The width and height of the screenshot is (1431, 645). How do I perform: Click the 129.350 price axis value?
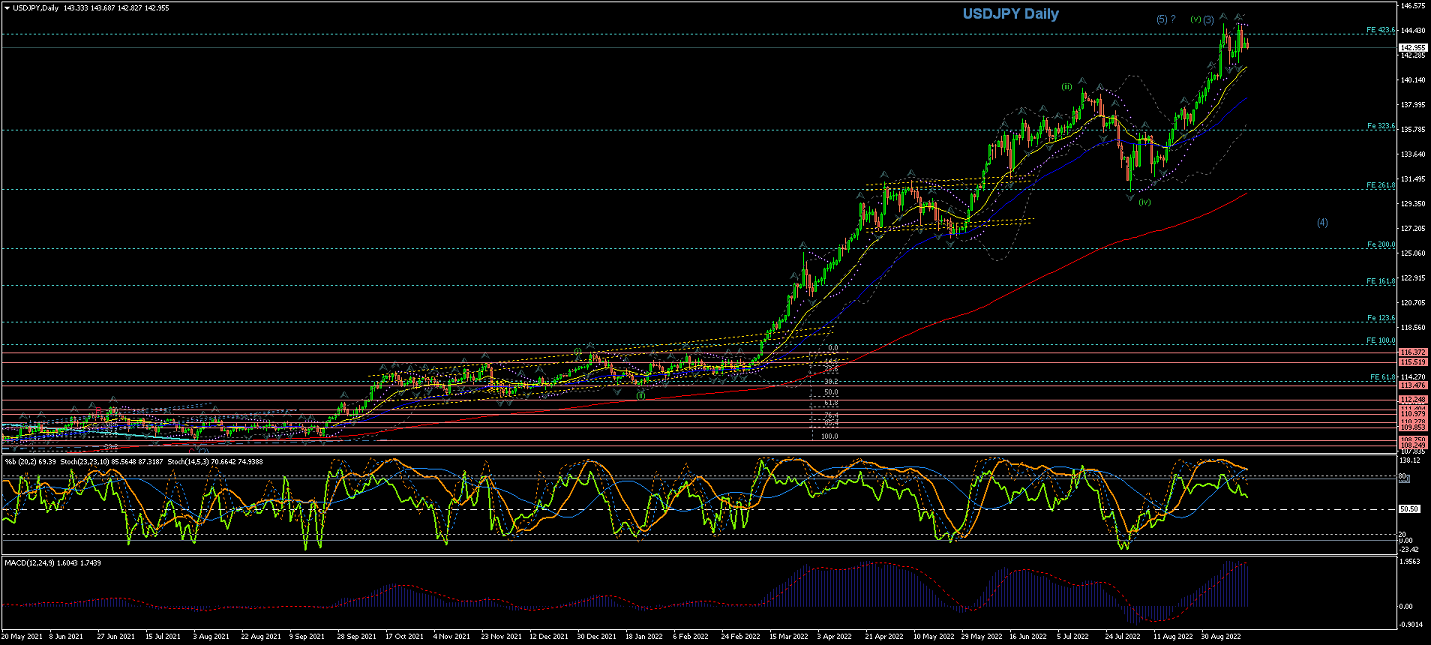point(1413,203)
